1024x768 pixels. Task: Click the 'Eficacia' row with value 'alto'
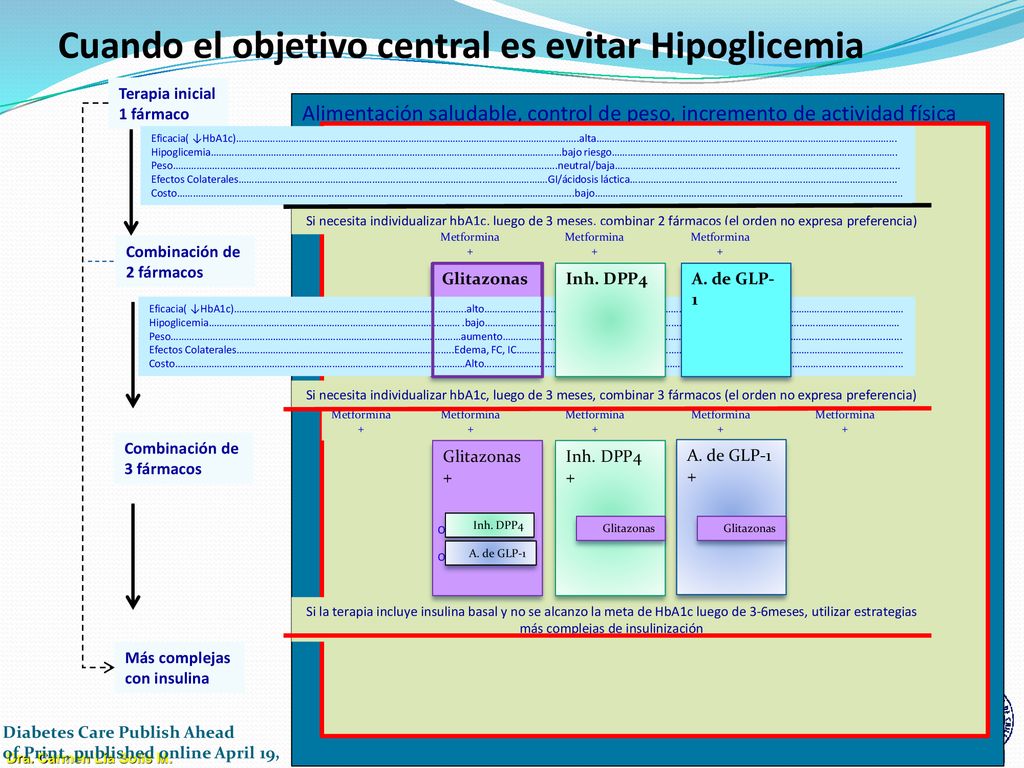tap(526, 309)
